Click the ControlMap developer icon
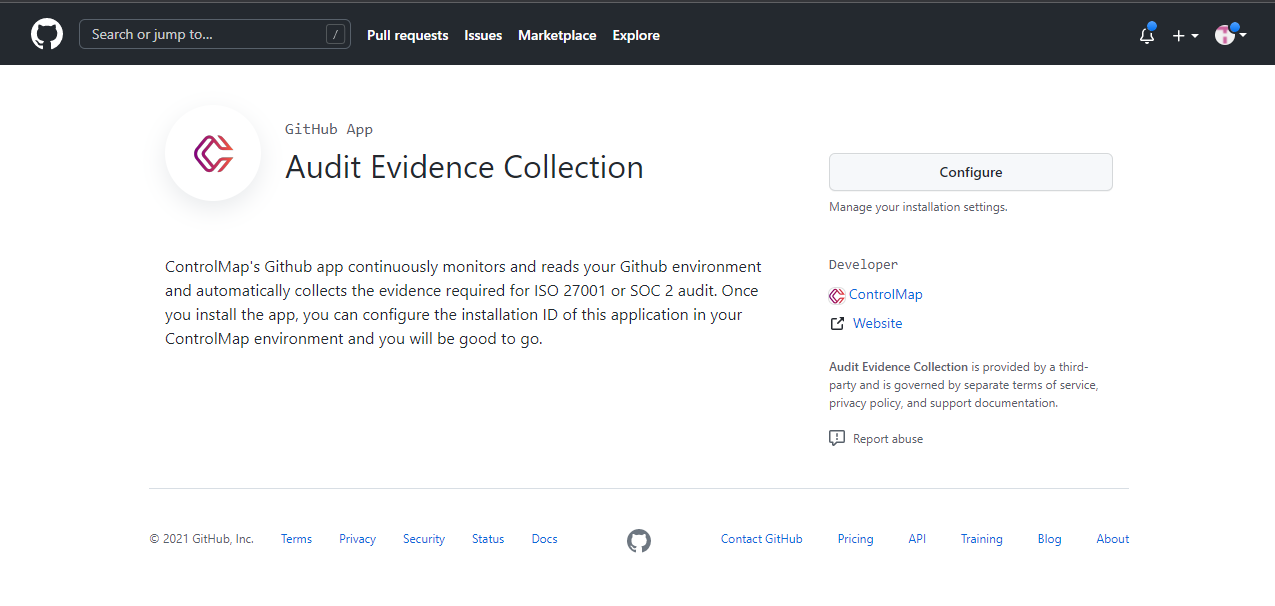The image size is (1275, 606). coord(836,295)
